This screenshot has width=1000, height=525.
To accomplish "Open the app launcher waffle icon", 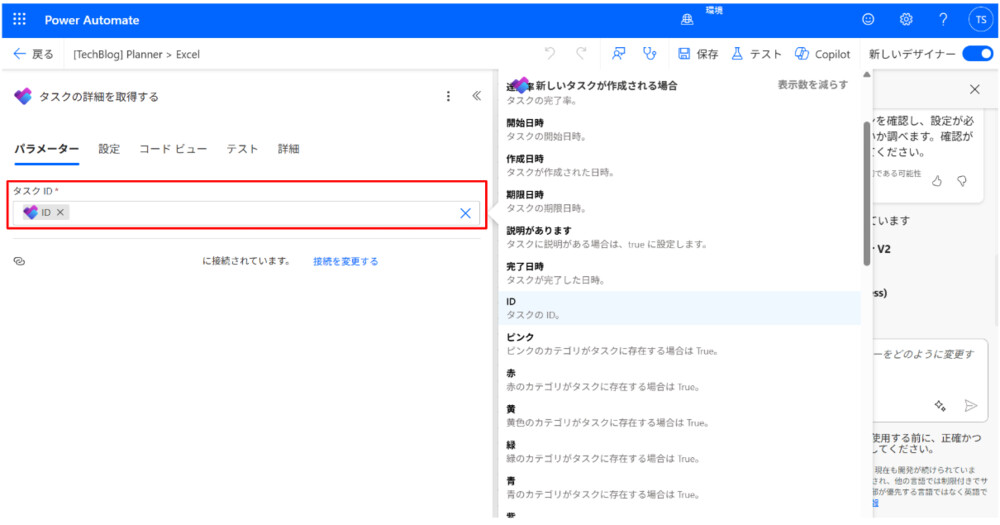I will coord(19,20).
